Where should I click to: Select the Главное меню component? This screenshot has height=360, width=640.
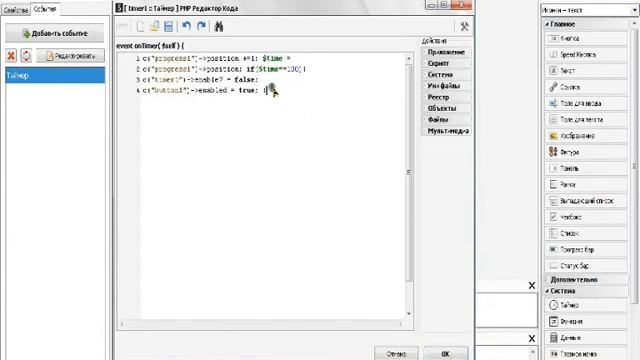pos(586,354)
